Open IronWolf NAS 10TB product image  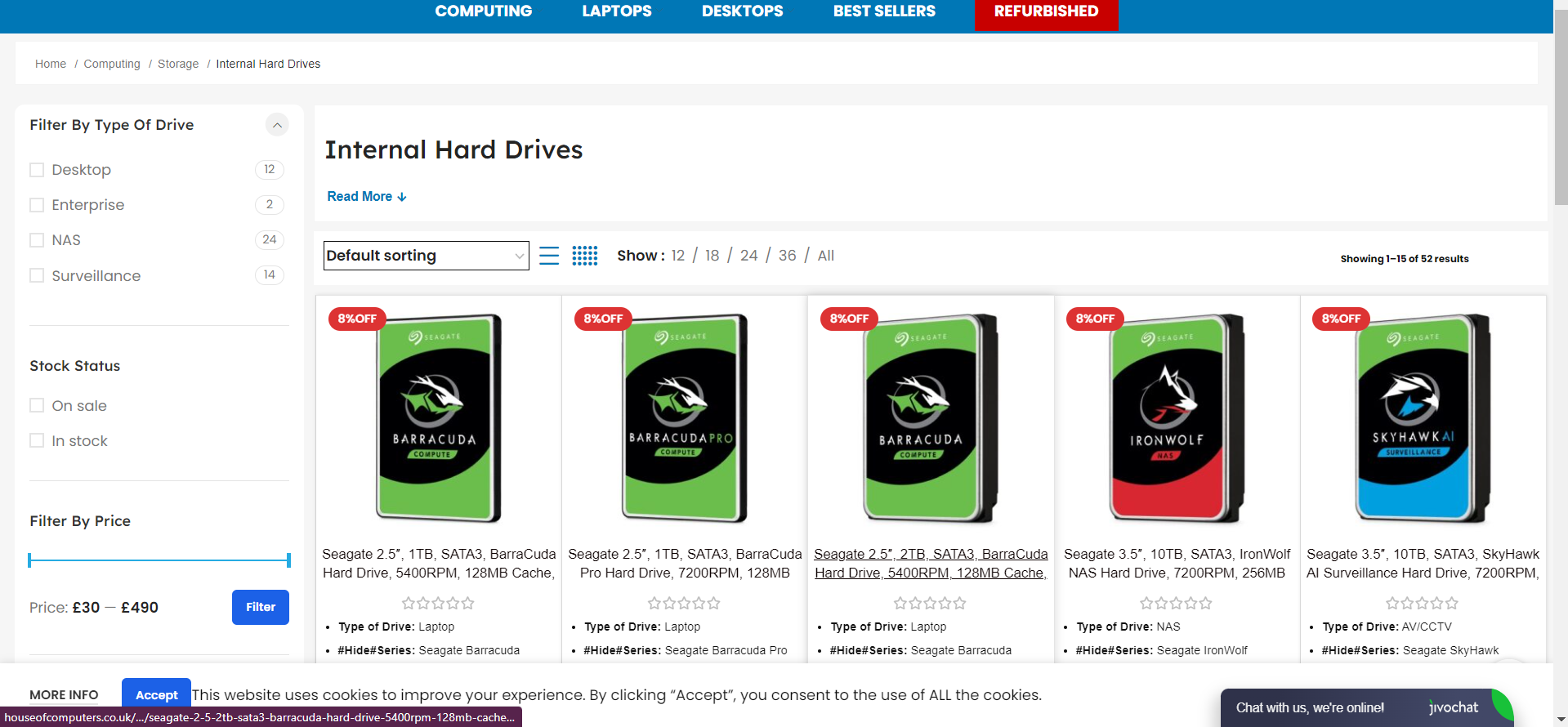point(1177,417)
